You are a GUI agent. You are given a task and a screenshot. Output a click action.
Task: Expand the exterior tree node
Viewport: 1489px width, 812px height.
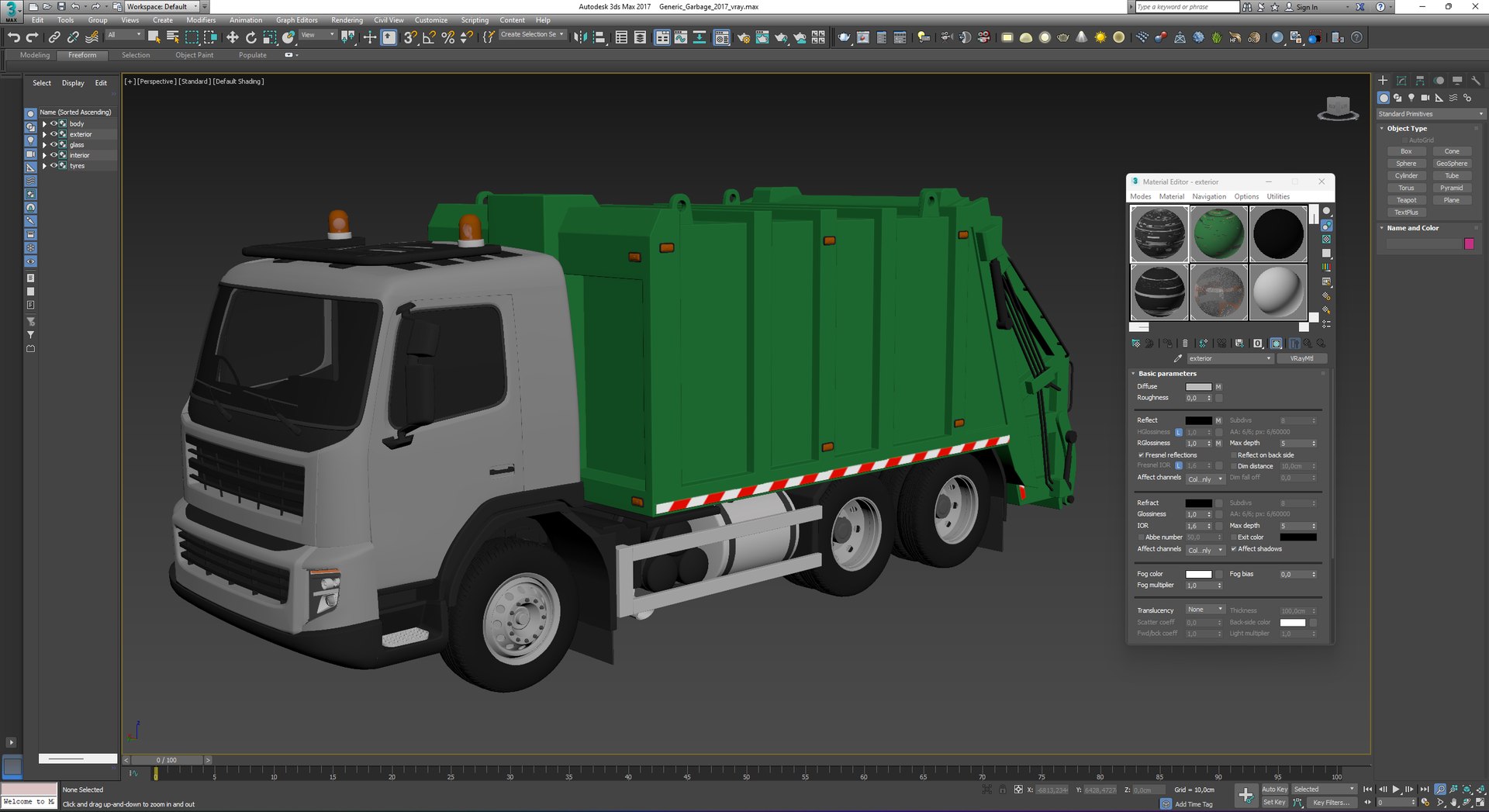pyautogui.click(x=44, y=135)
